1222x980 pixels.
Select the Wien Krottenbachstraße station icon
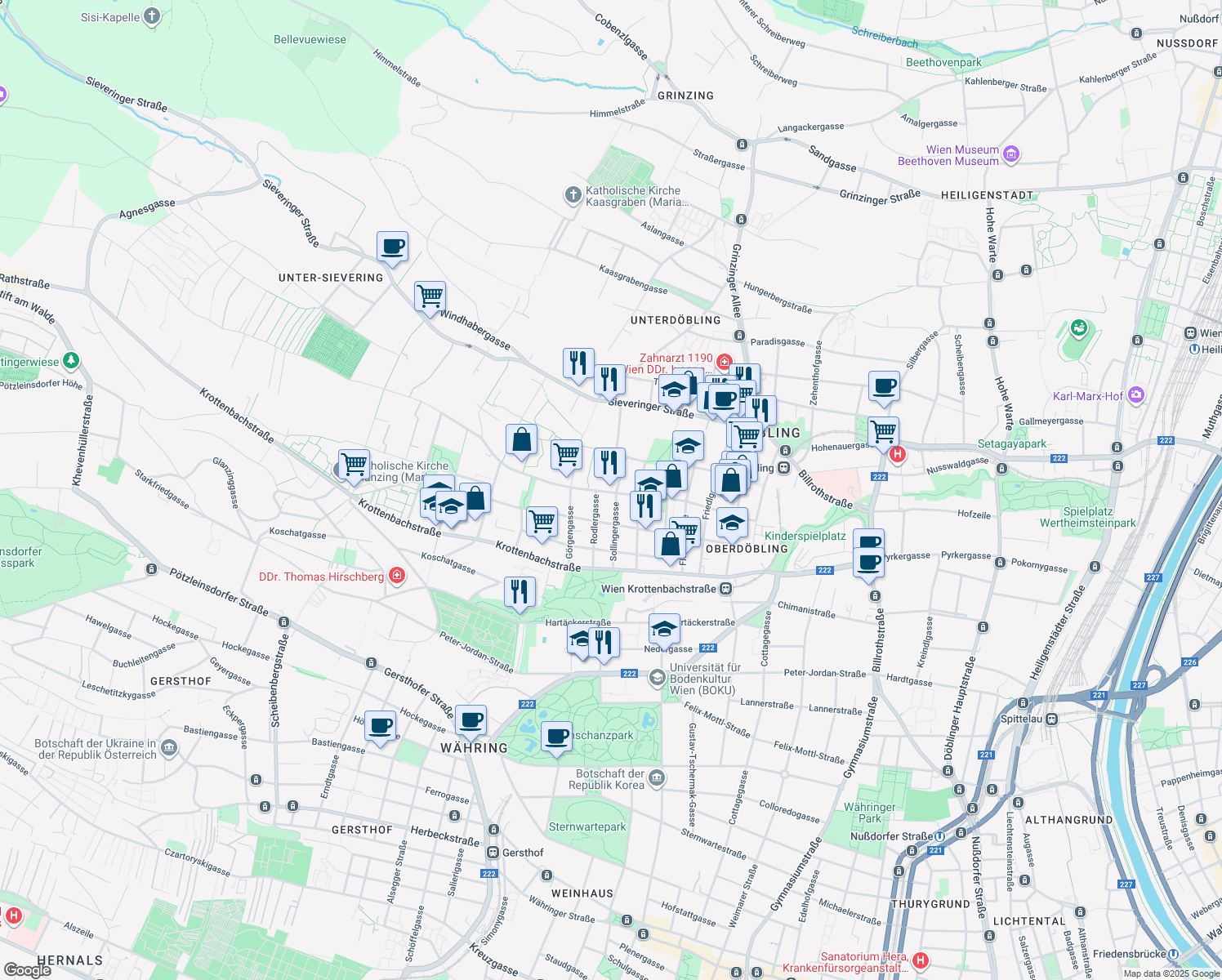click(725, 589)
